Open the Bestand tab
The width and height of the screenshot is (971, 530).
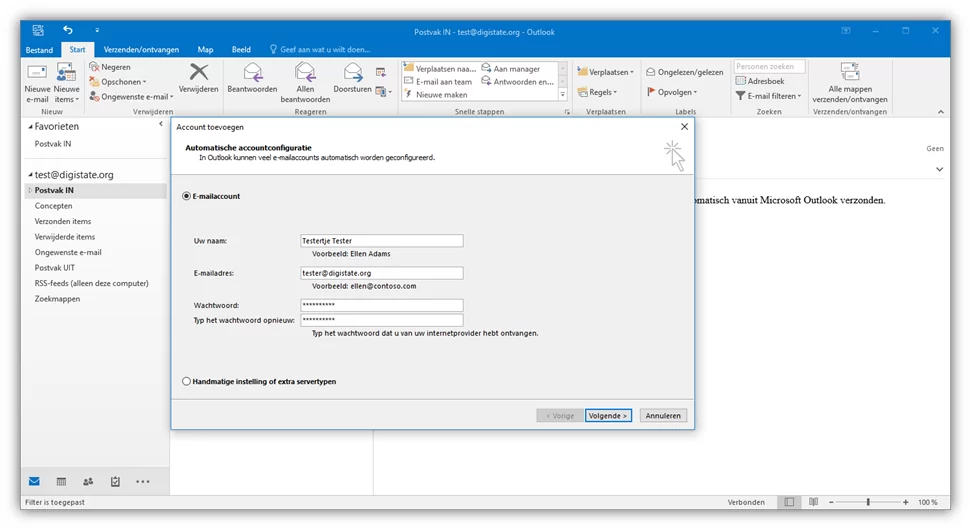pos(39,50)
